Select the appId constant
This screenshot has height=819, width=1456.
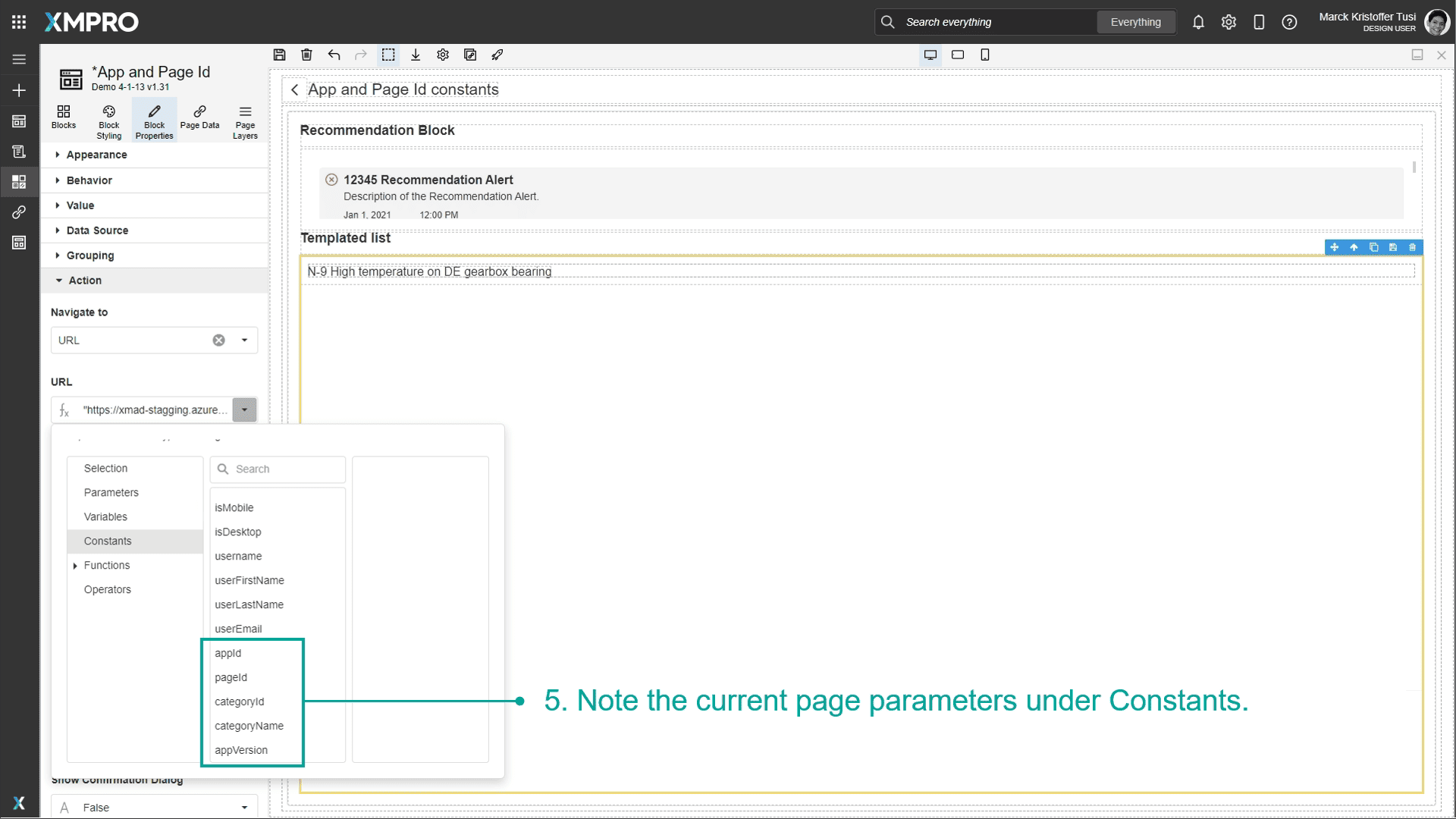pyautogui.click(x=227, y=653)
